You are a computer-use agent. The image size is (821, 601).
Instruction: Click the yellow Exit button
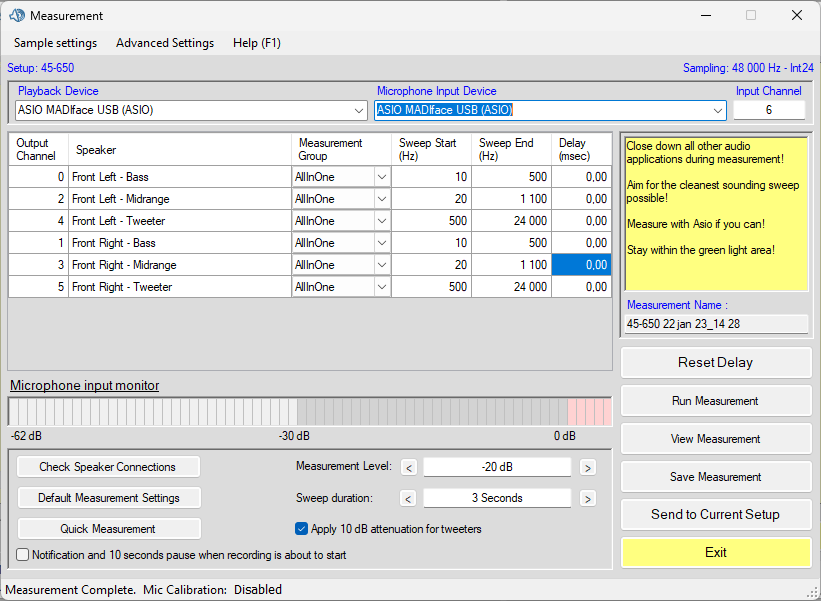coord(715,552)
